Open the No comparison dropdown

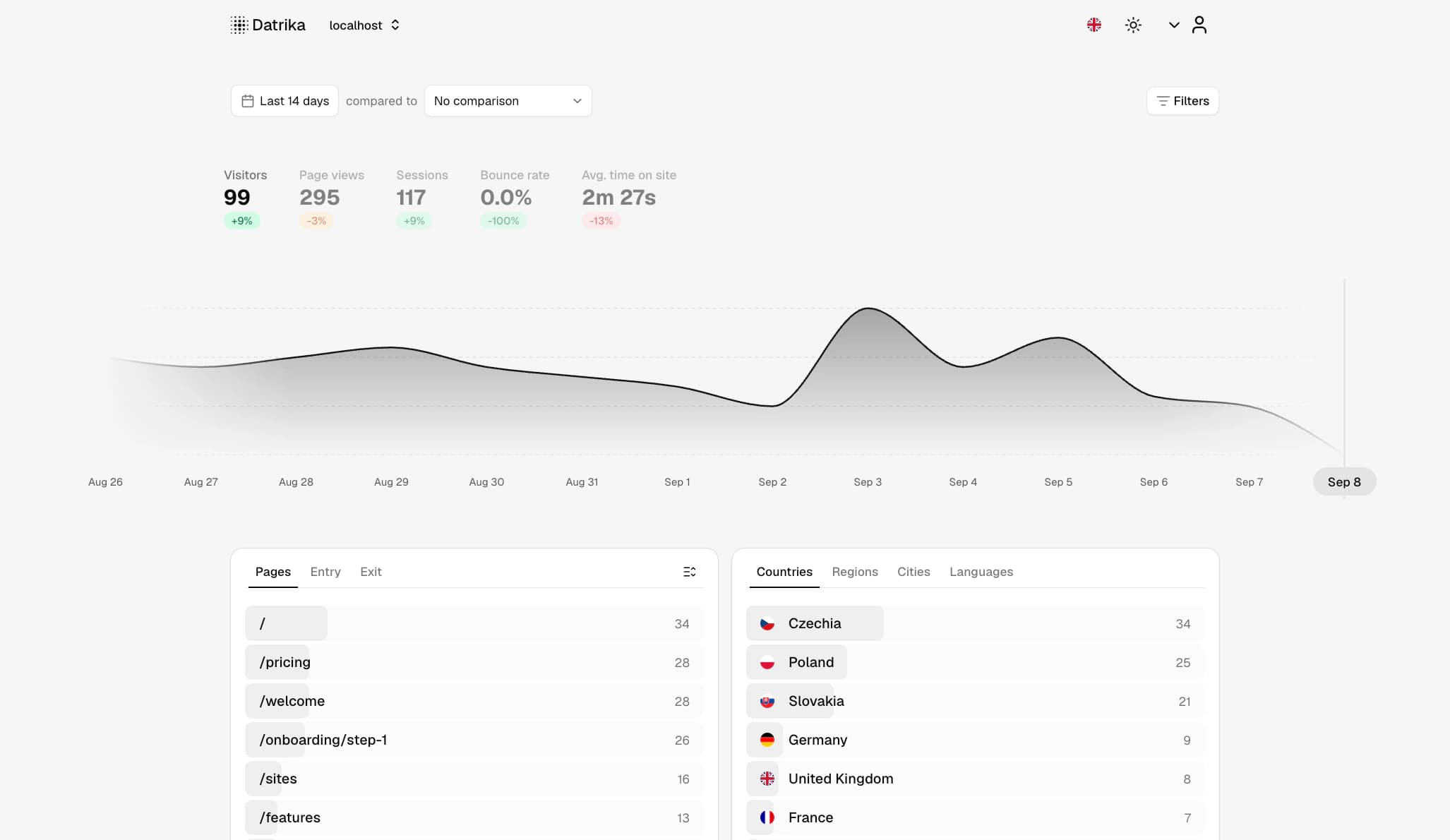(508, 101)
